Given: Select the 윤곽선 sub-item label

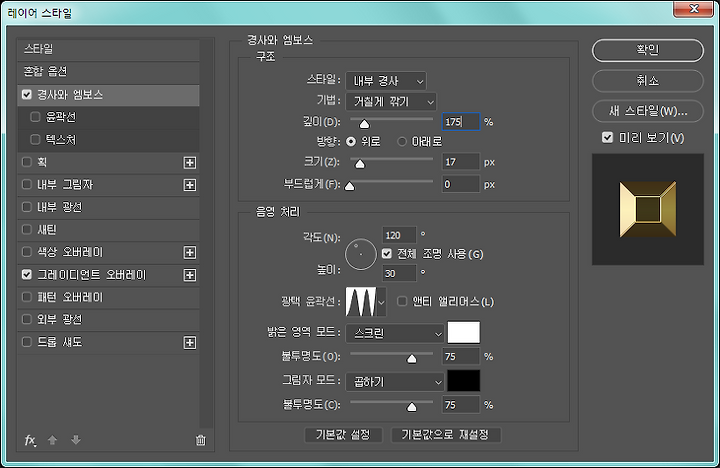Looking at the screenshot, I should [61, 117].
